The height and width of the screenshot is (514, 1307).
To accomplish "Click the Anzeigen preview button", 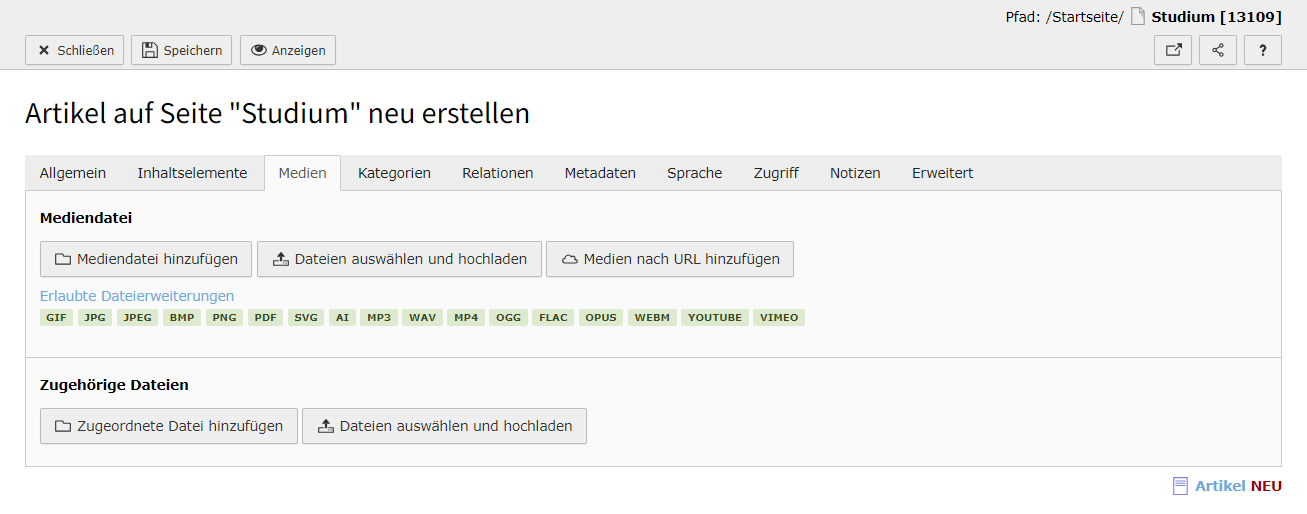I will (288, 50).
